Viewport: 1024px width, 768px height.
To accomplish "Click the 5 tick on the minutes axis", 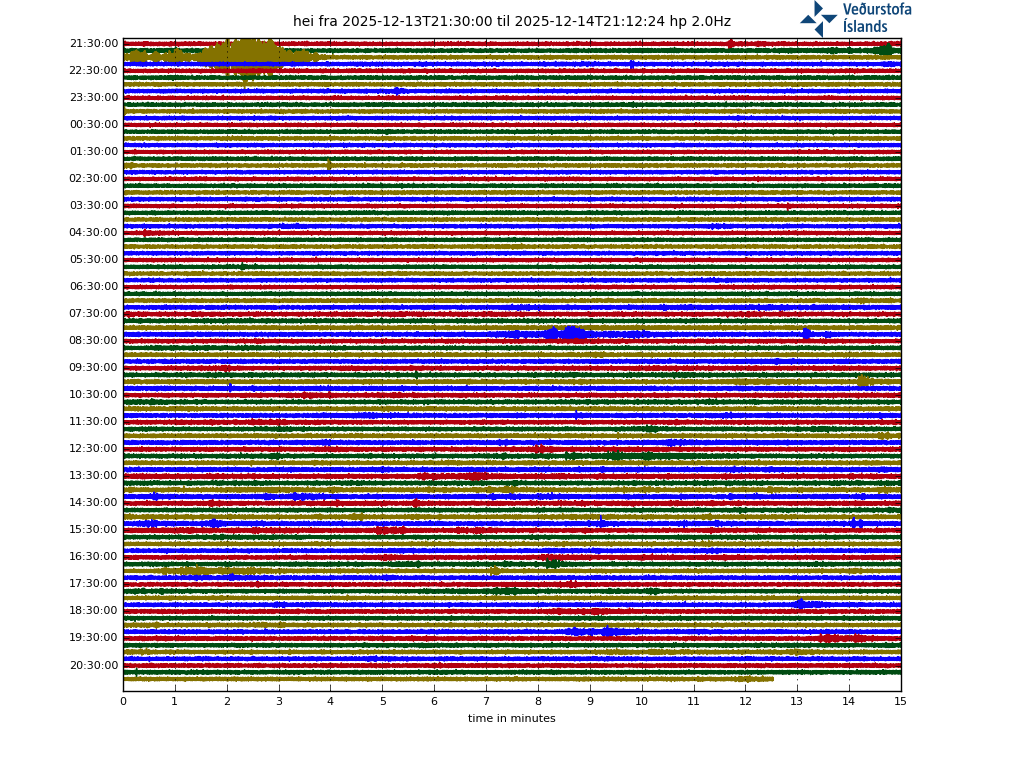I will click(382, 702).
